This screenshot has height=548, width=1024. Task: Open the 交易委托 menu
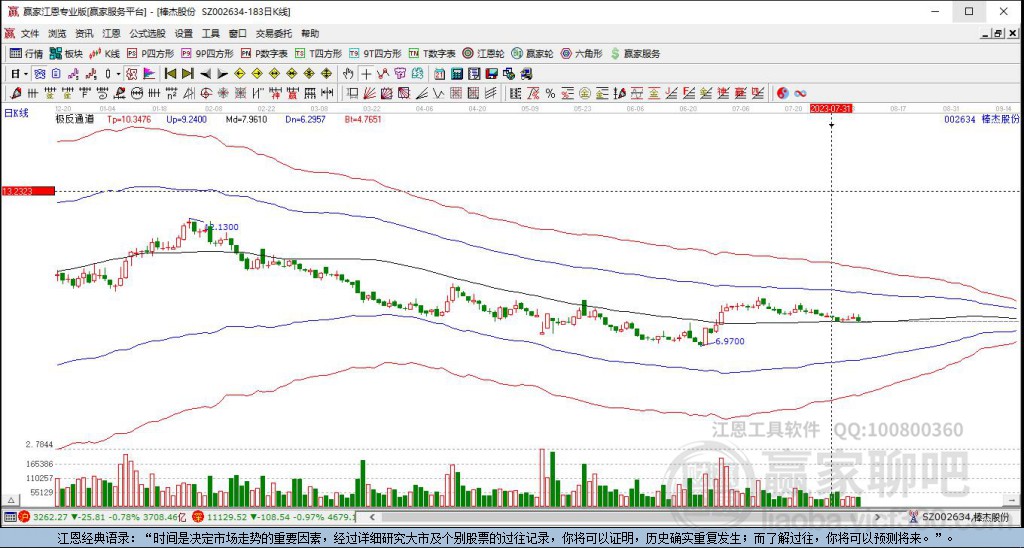point(274,33)
